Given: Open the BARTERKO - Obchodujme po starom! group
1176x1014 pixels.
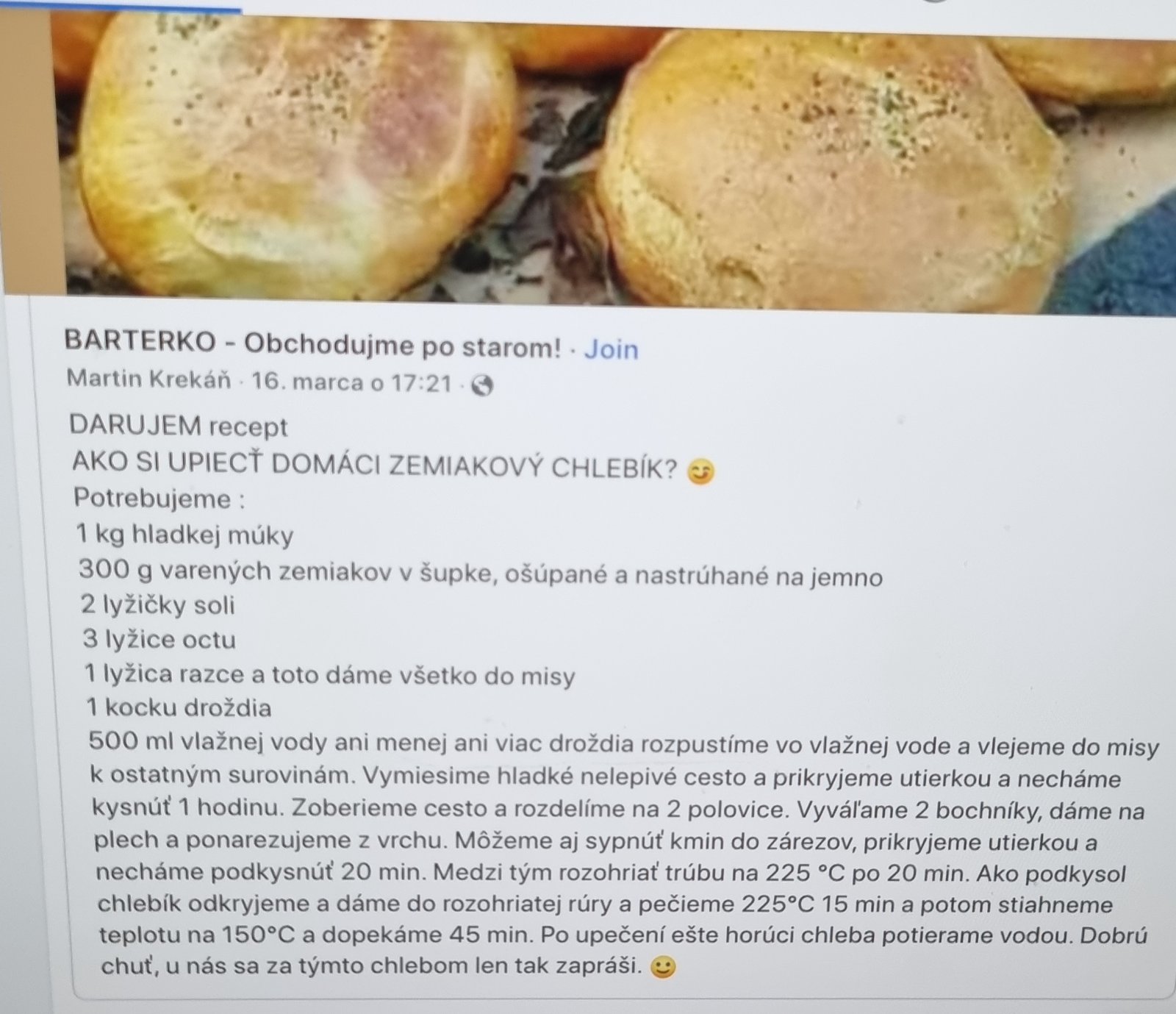Looking at the screenshot, I should tap(313, 343).
